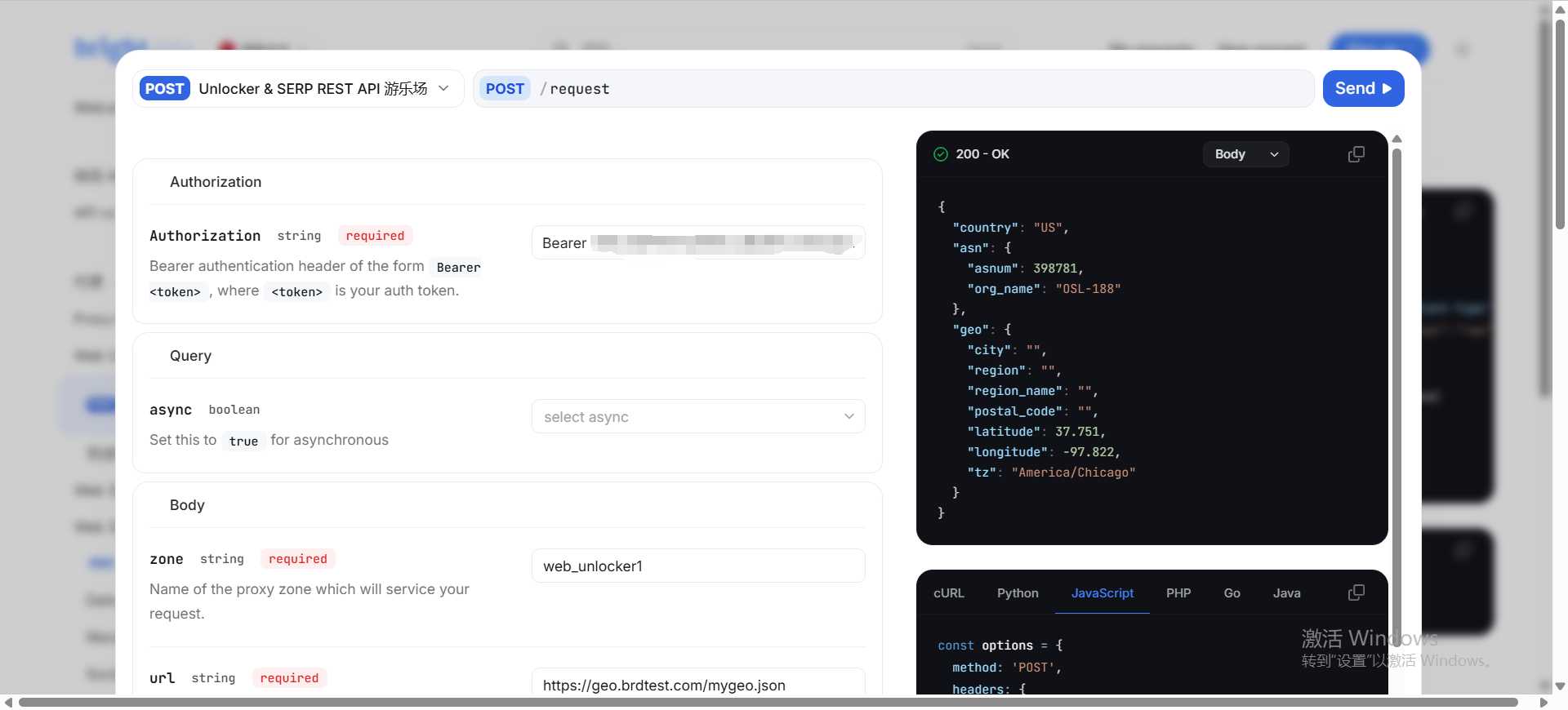Image resolution: width=1568 pixels, height=710 pixels.
Task: Click the POST badge beside /request
Action: click(505, 88)
